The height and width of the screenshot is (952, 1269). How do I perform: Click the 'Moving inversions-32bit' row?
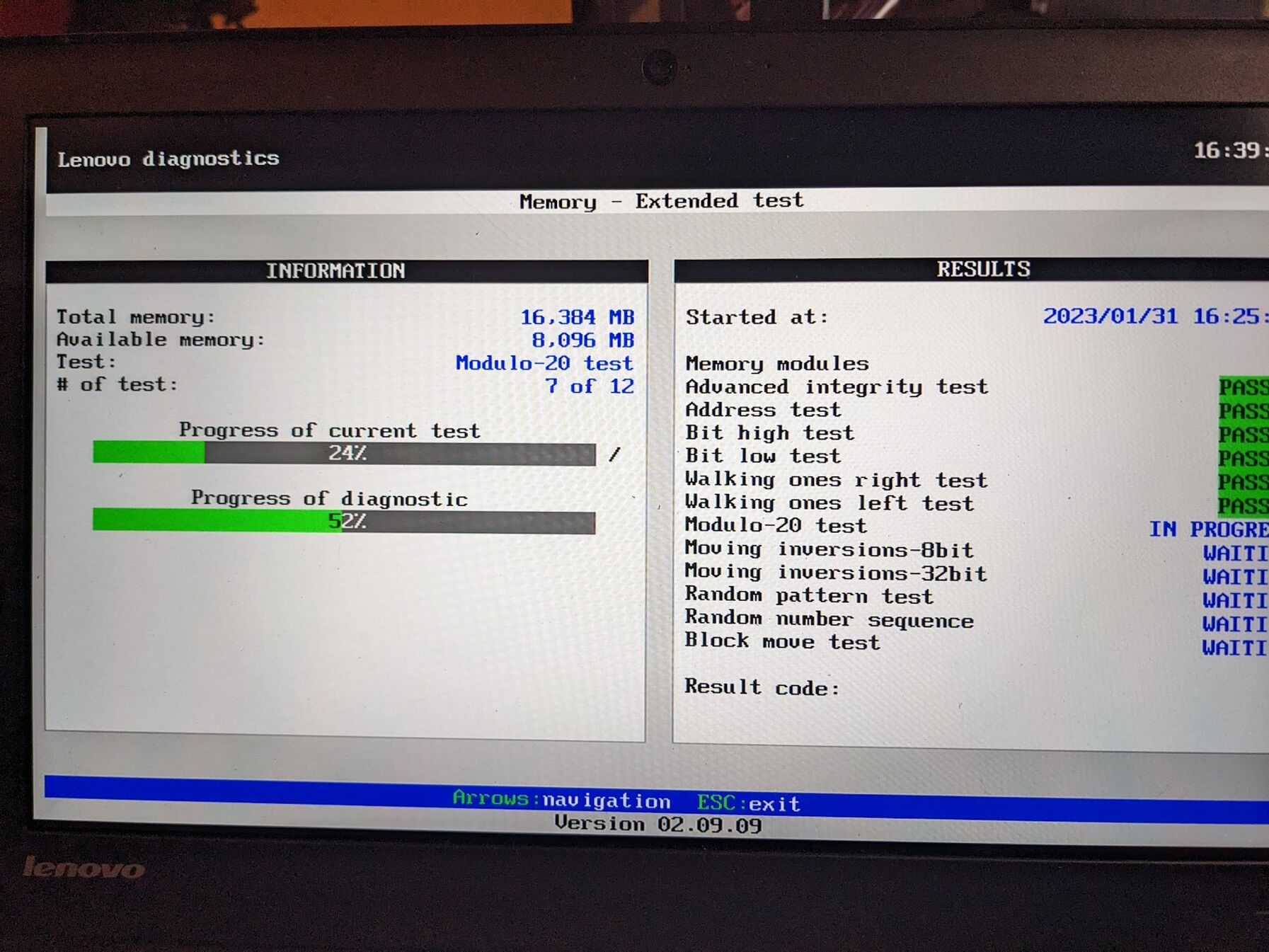(836, 573)
